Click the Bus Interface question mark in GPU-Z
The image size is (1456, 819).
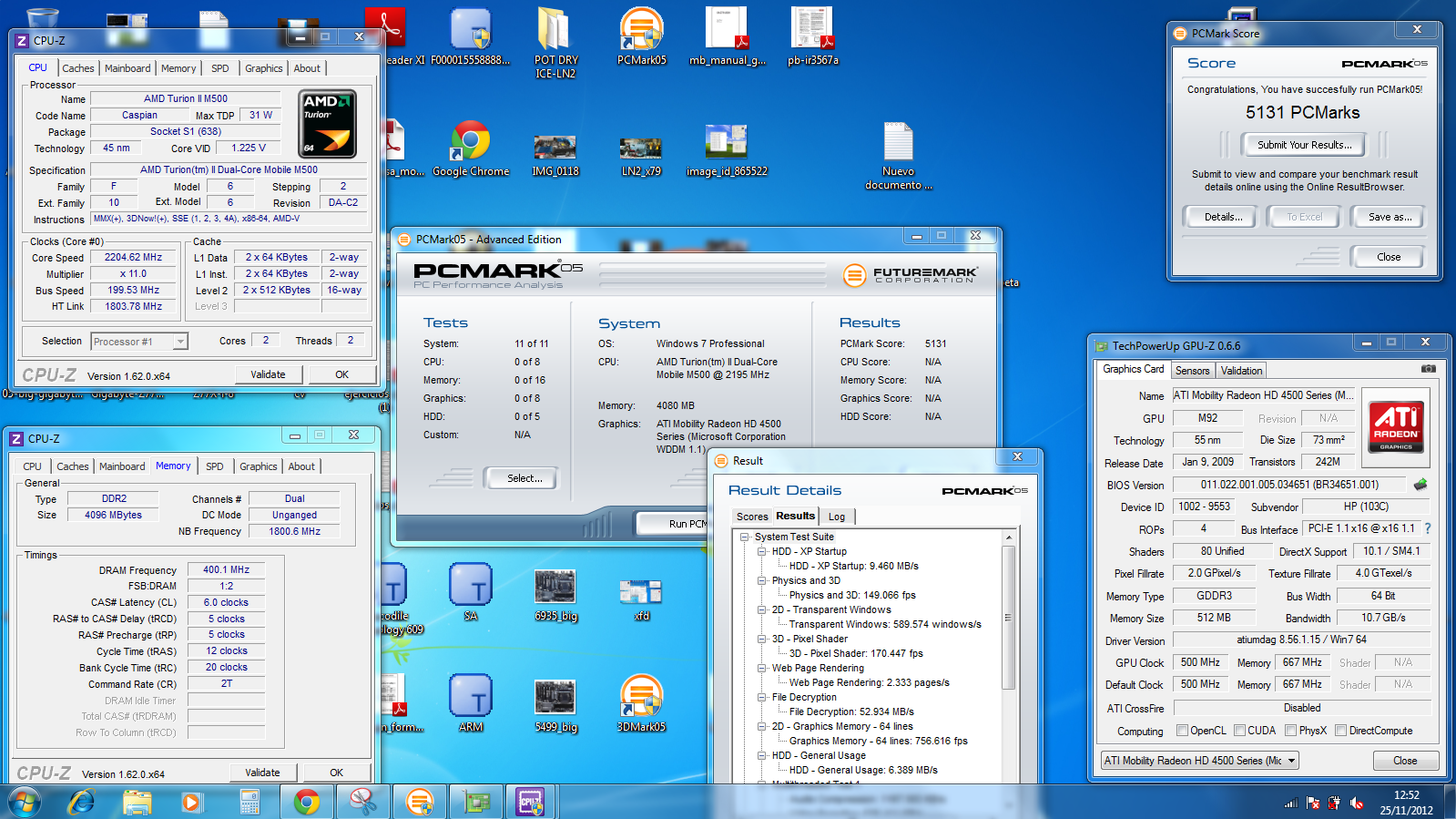click(1427, 528)
